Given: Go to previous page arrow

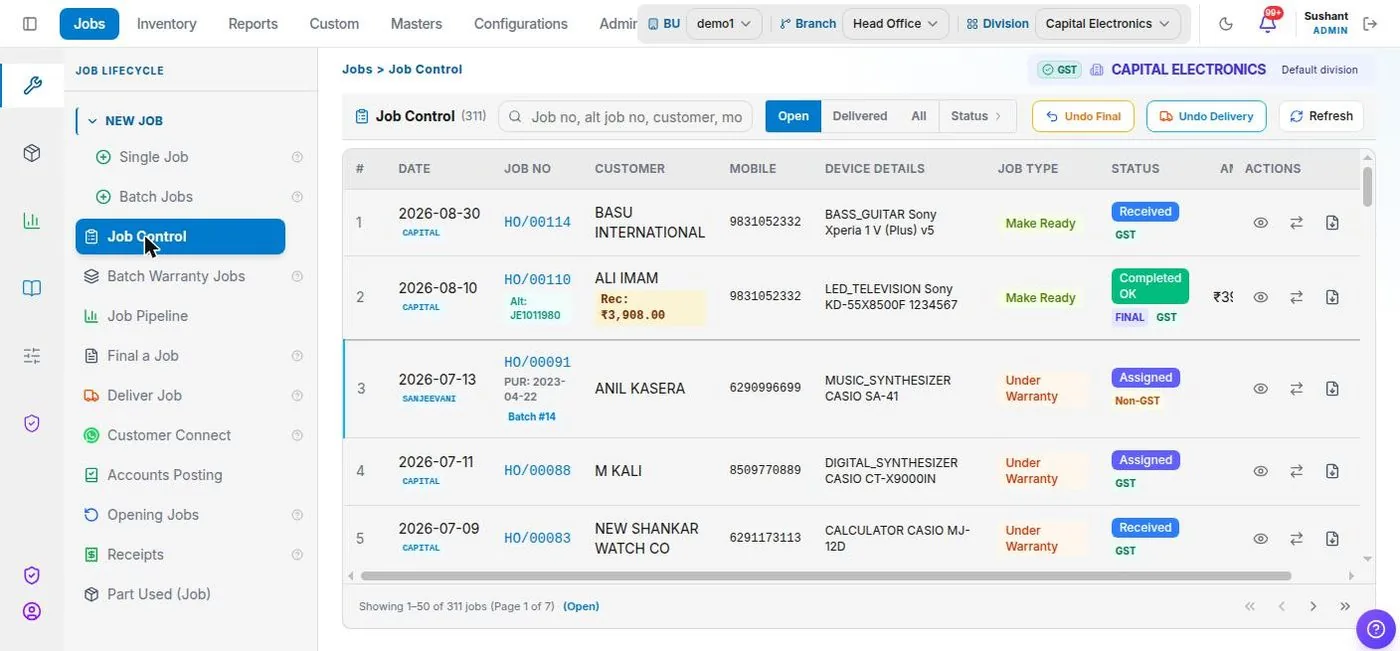Looking at the screenshot, I should coord(1281,606).
